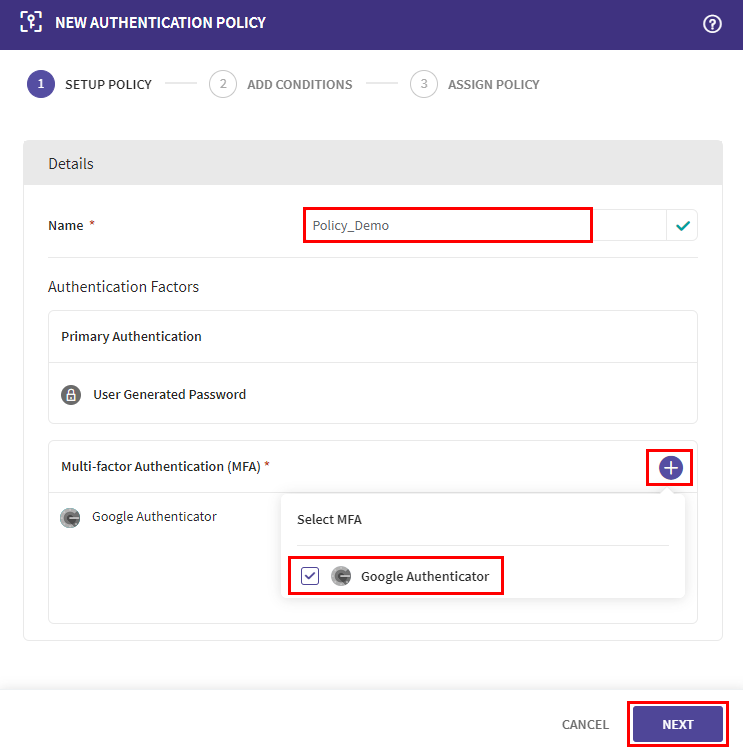Go to the SETUP POLICY step label
This screenshot has width=743, height=755.
(x=108, y=85)
